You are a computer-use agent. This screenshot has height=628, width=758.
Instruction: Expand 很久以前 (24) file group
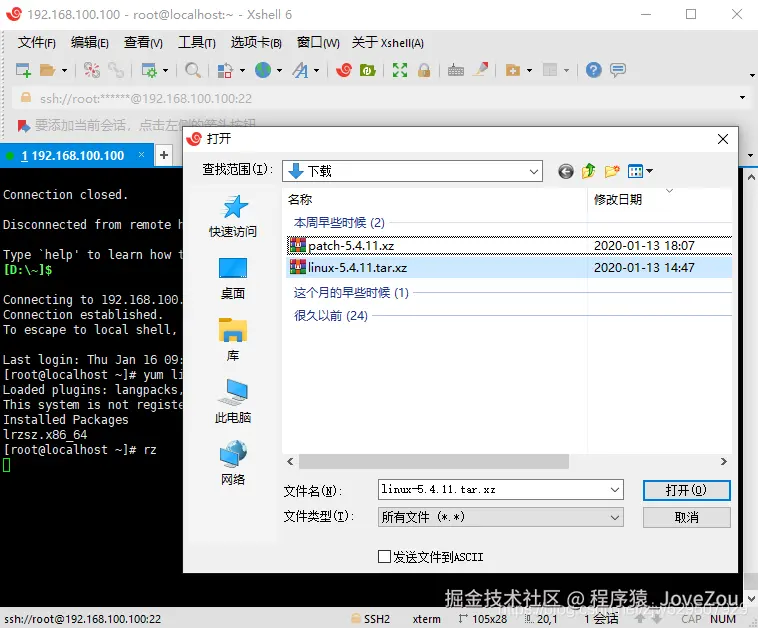coord(331,316)
